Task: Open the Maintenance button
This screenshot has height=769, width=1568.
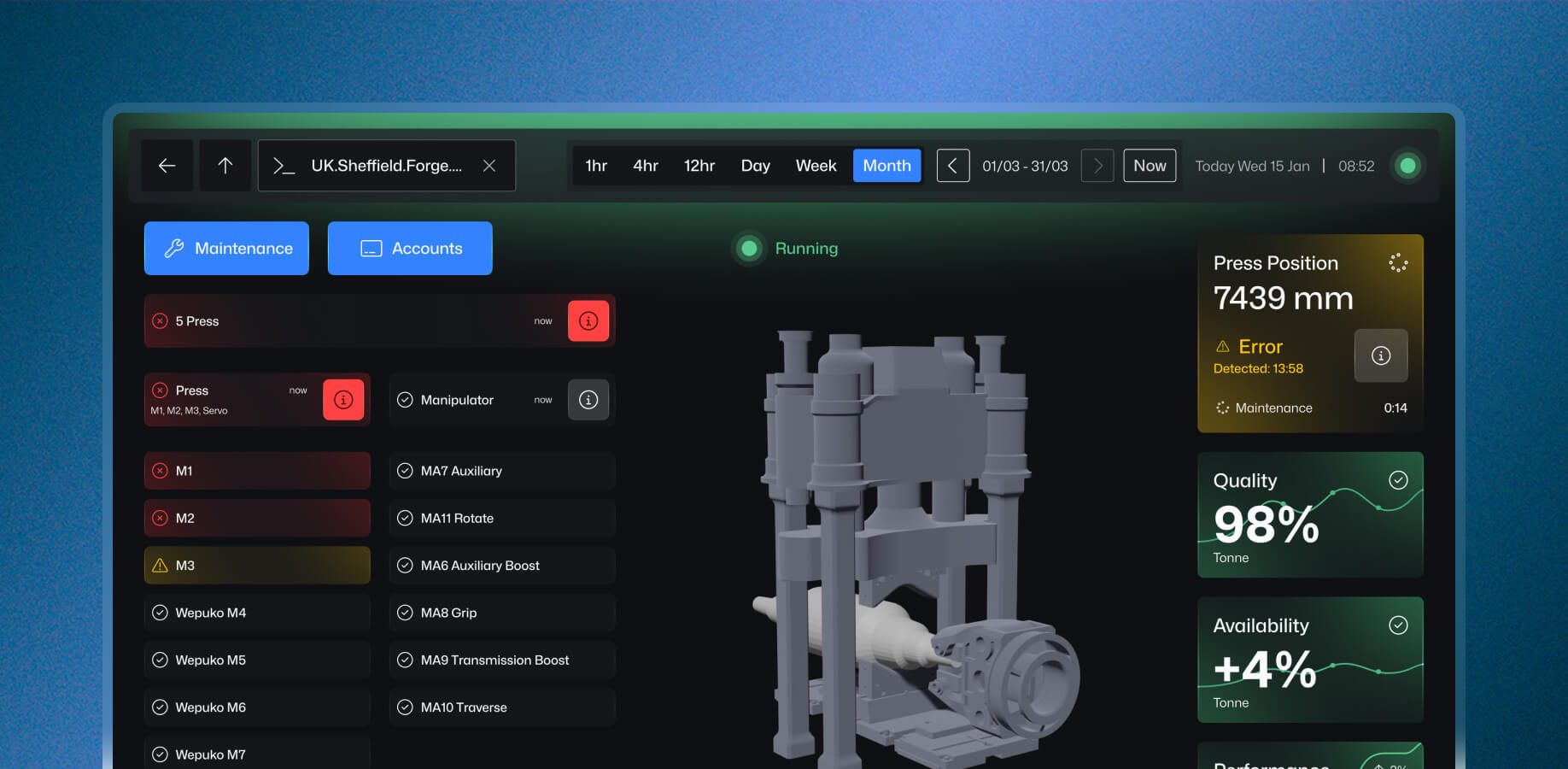Action: tap(226, 249)
